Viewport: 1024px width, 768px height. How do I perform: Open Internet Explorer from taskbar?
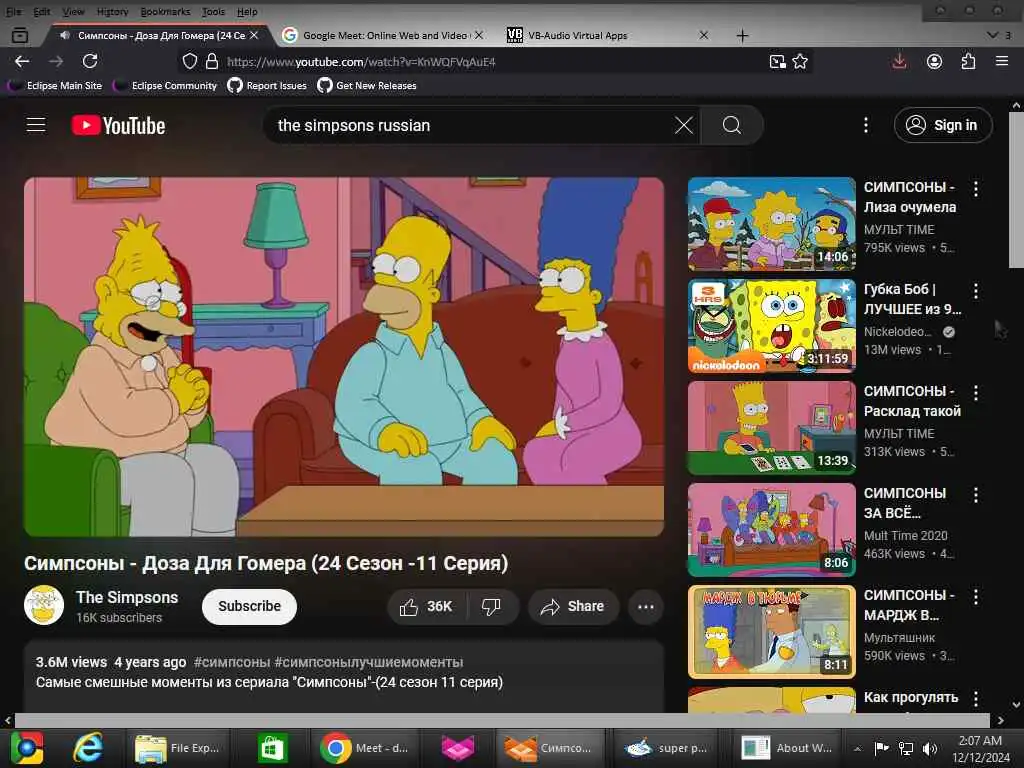[88, 748]
